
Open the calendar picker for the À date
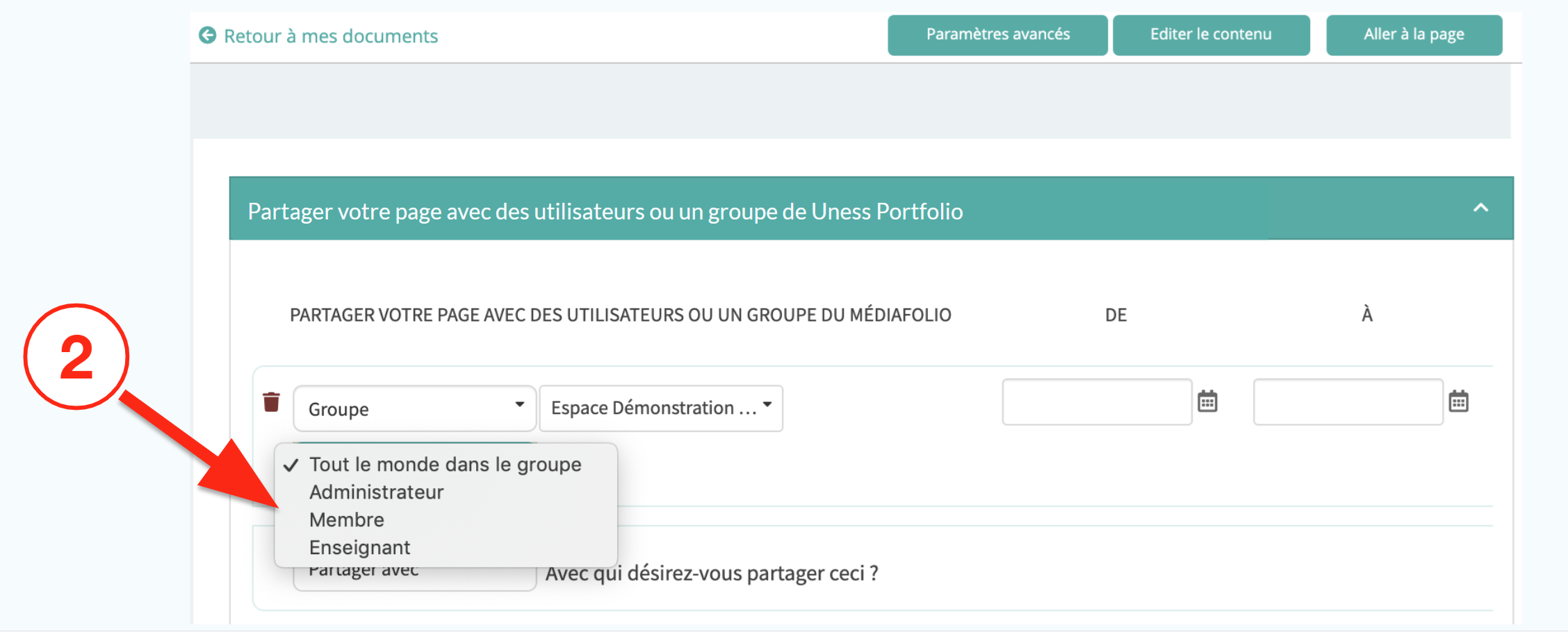click(1458, 401)
